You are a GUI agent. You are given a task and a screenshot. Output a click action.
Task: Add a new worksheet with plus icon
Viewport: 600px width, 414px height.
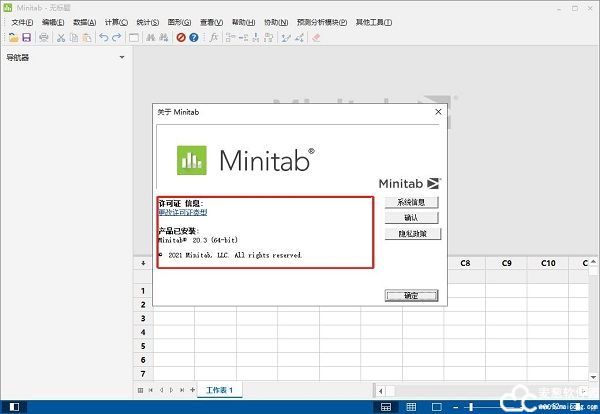point(192,390)
